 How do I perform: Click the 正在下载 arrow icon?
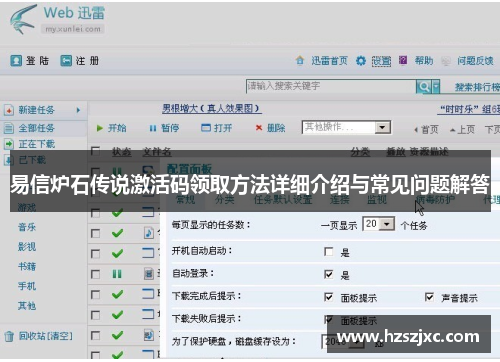pos(9,144)
